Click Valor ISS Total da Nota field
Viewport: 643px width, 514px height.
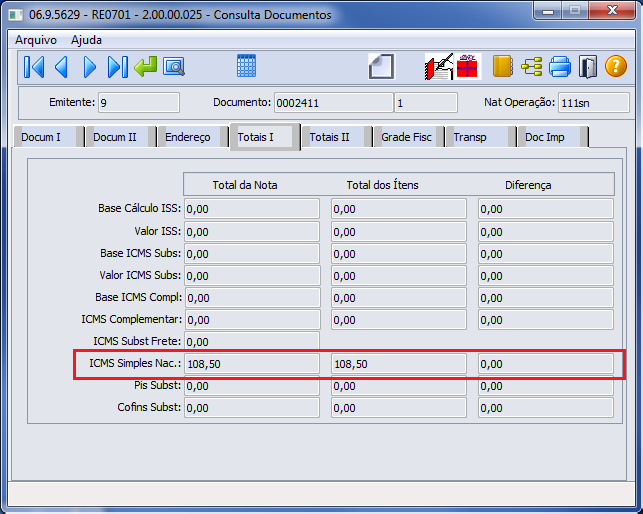(252, 232)
